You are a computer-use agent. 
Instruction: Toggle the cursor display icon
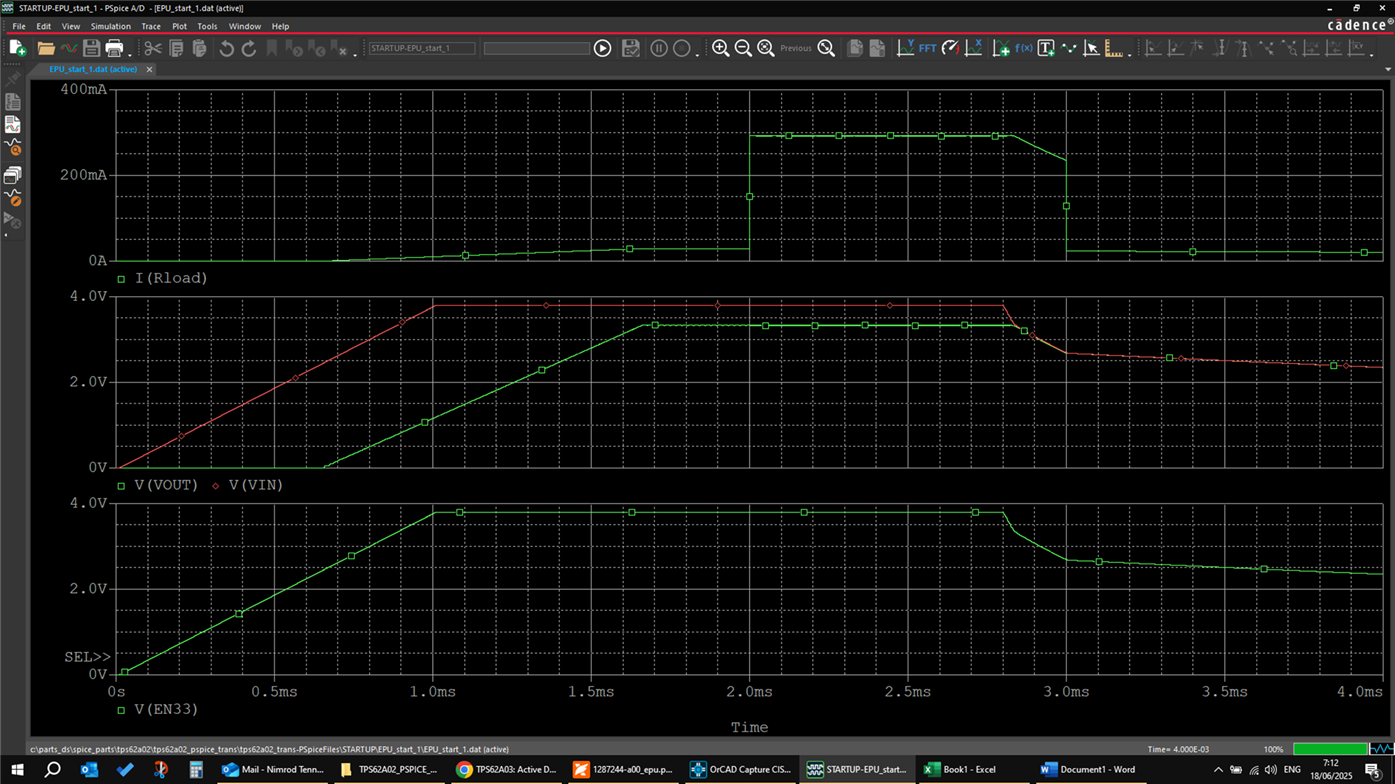pos(1092,48)
